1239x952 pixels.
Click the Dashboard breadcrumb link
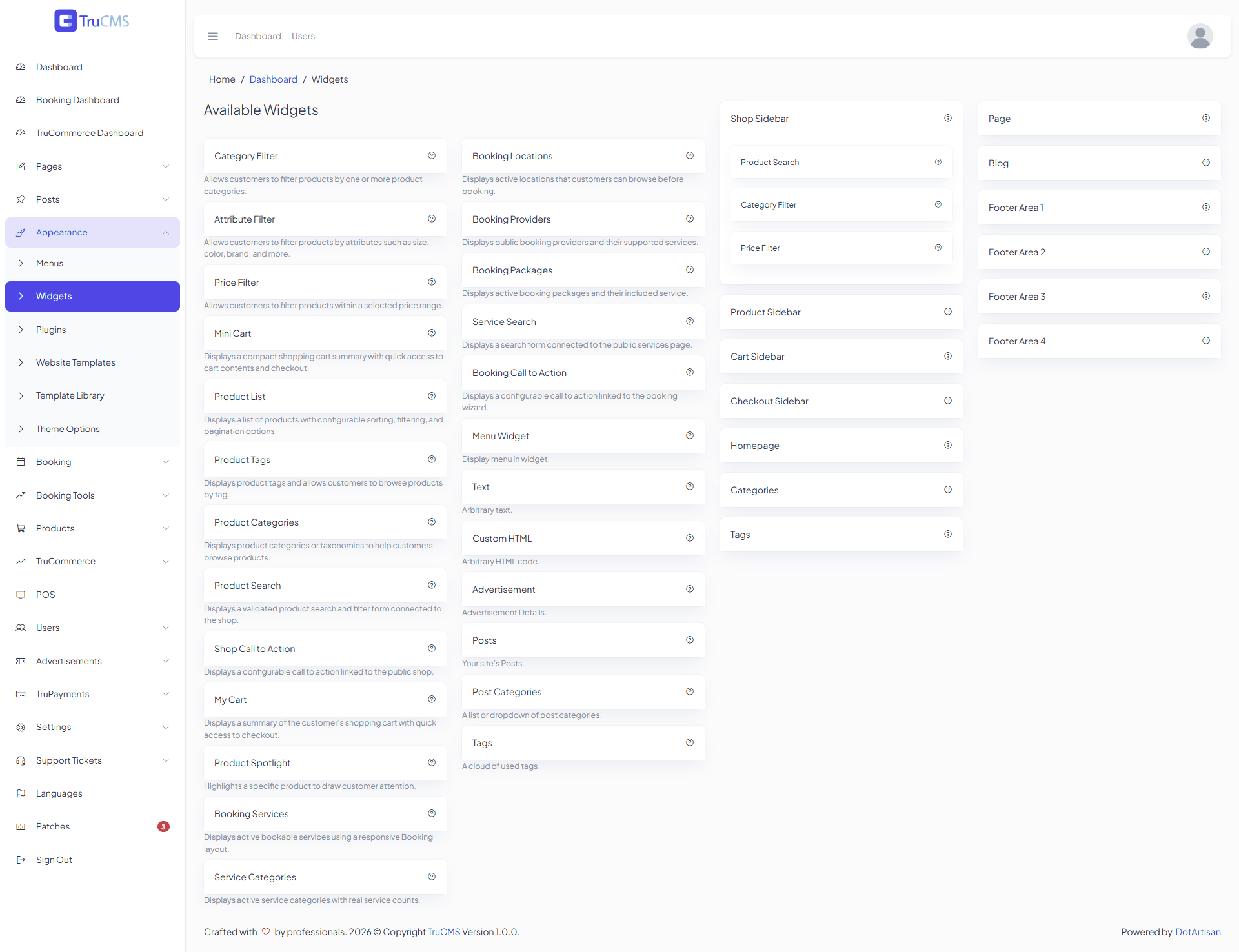point(274,79)
